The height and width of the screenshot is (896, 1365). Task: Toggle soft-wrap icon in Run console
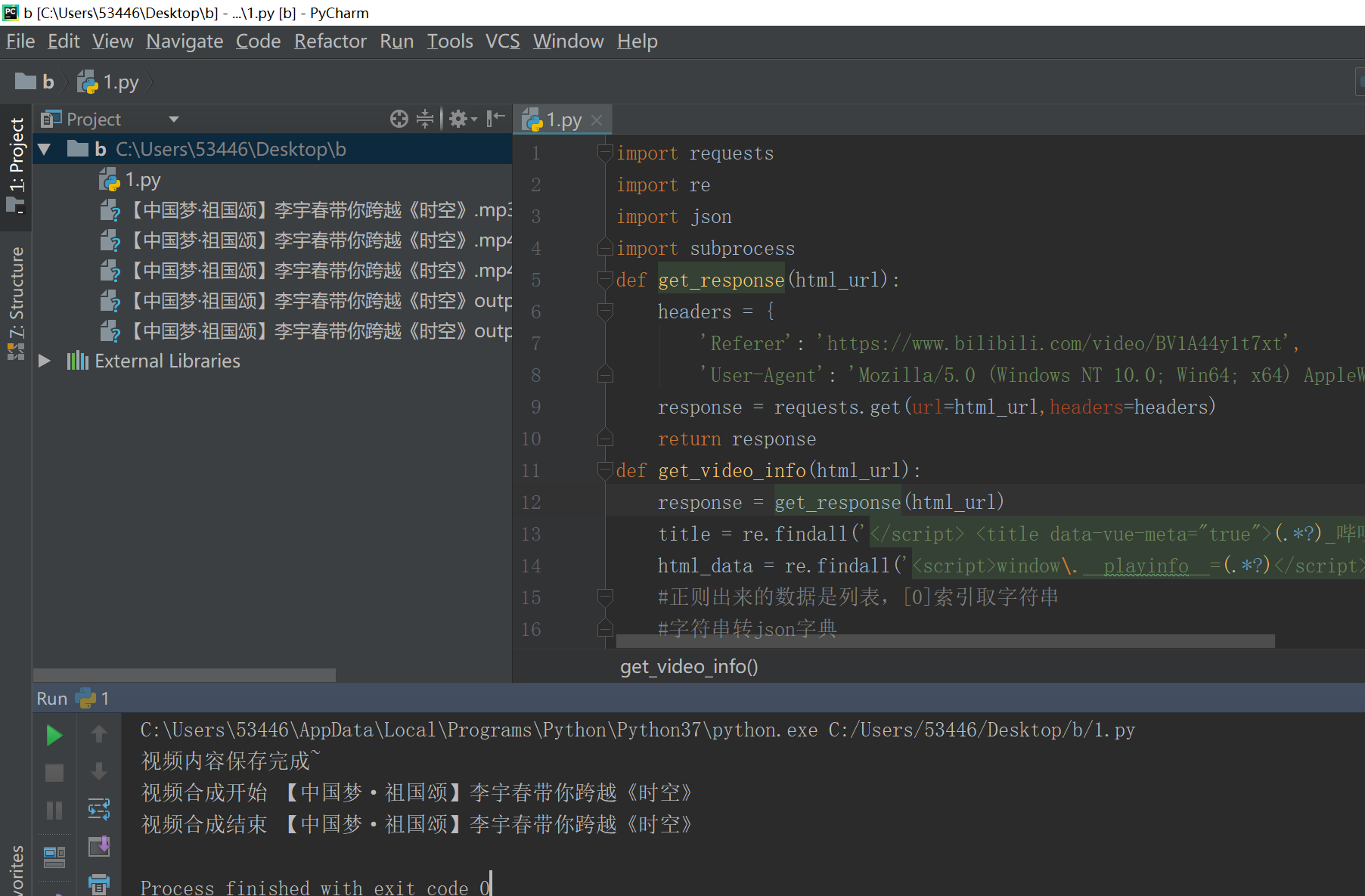pyautogui.click(x=99, y=809)
